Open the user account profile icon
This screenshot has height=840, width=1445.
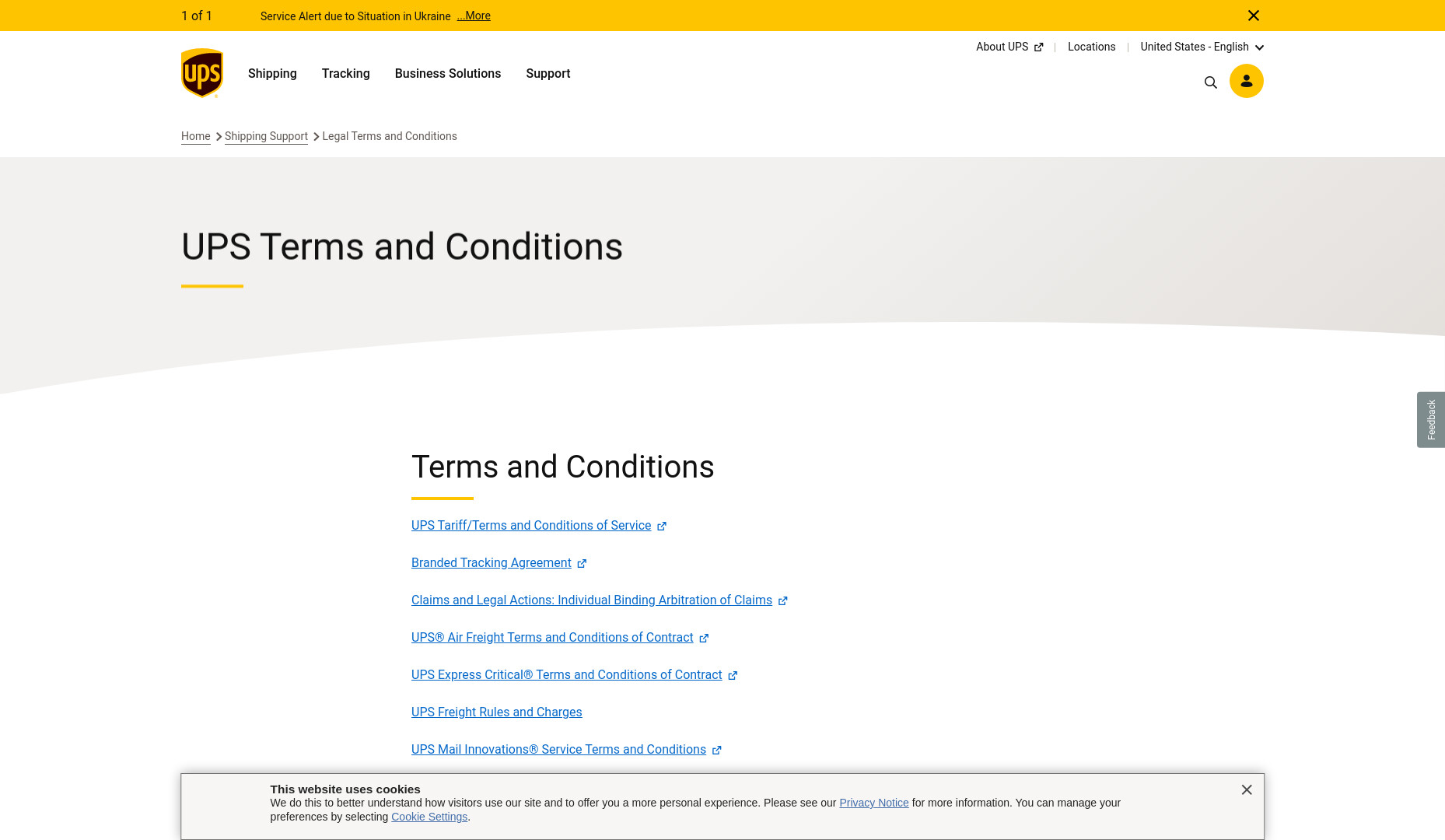tap(1246, 81)
